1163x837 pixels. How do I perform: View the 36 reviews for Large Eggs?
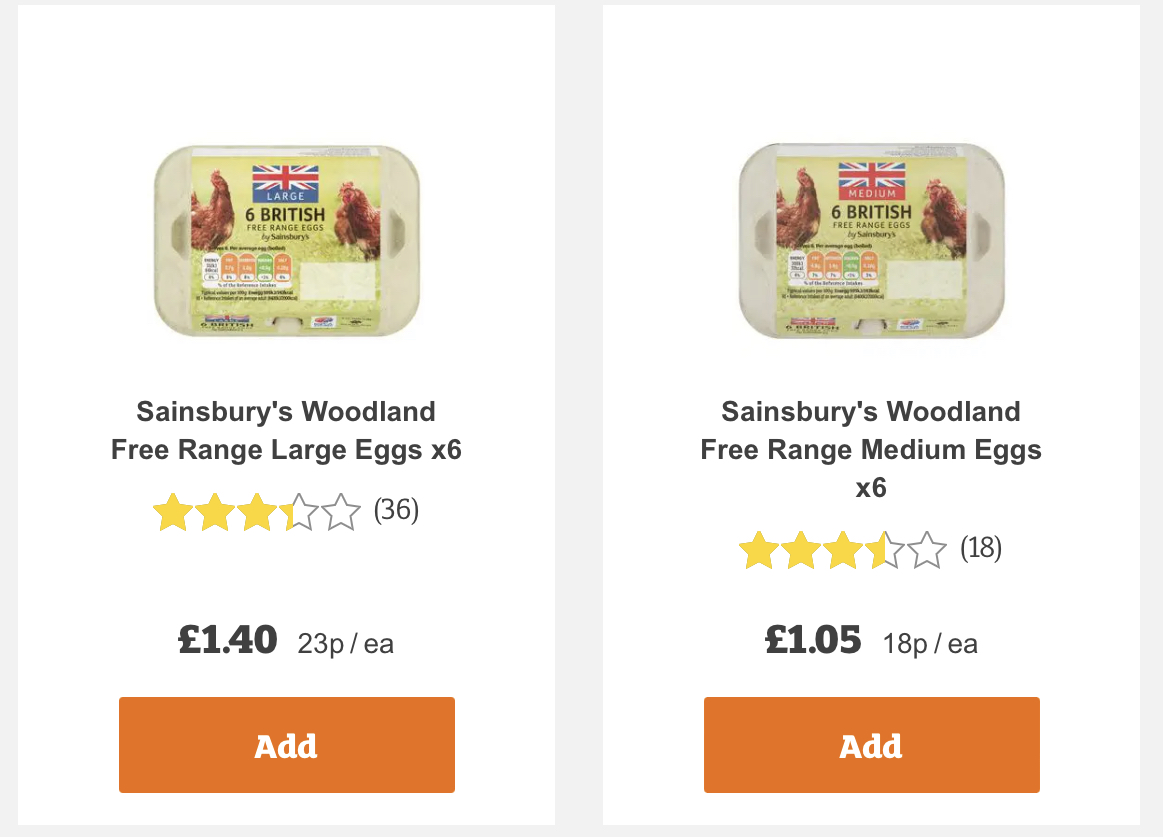pos(396,511)
